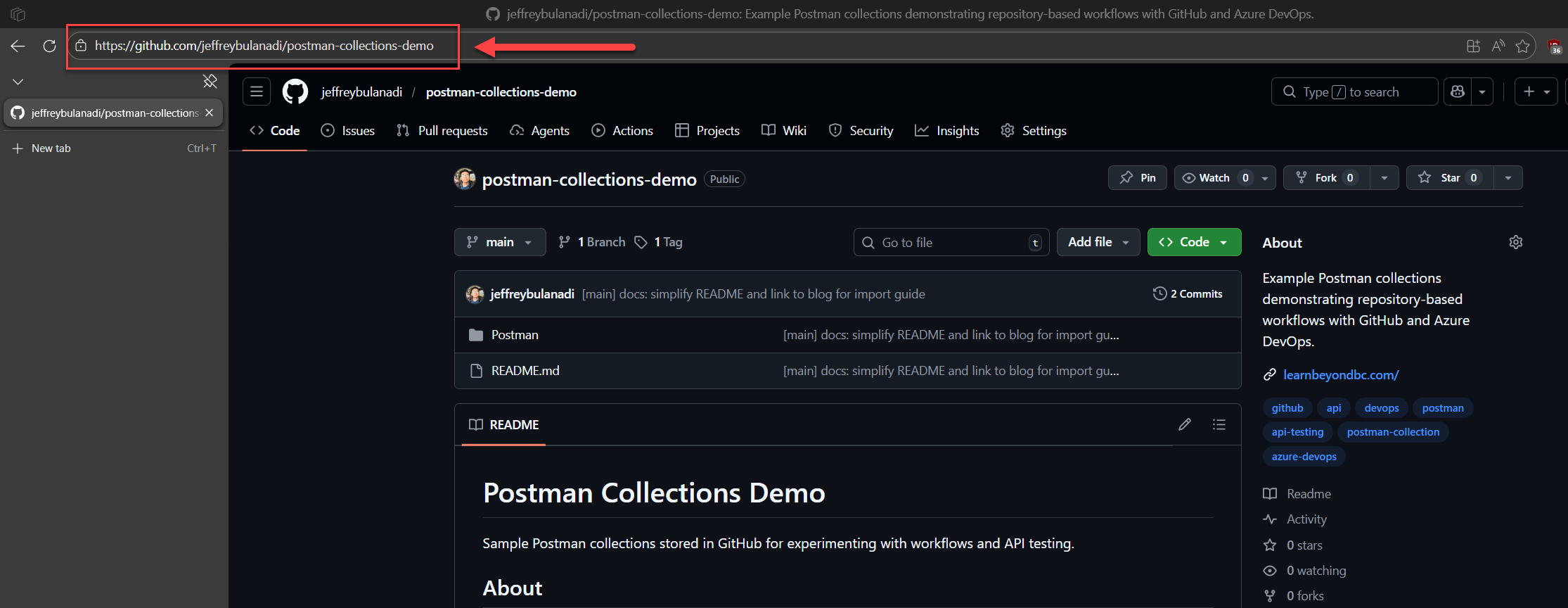The image size is (1568, 608).
Task: Go to the GitHub home via the Octocat logo
Action: [295, 91]
